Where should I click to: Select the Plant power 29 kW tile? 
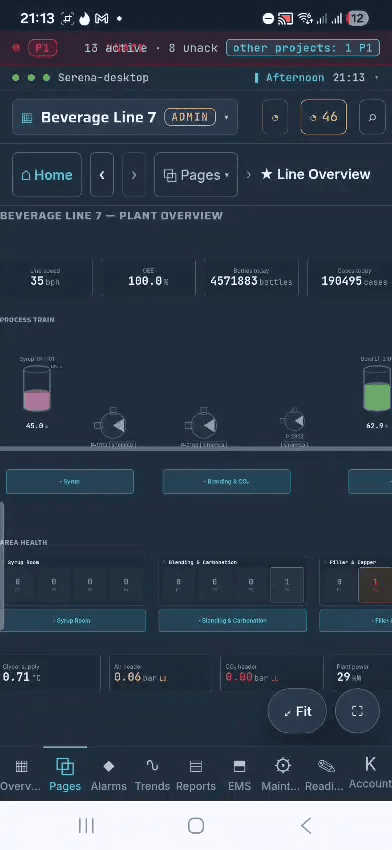[362, 673]
